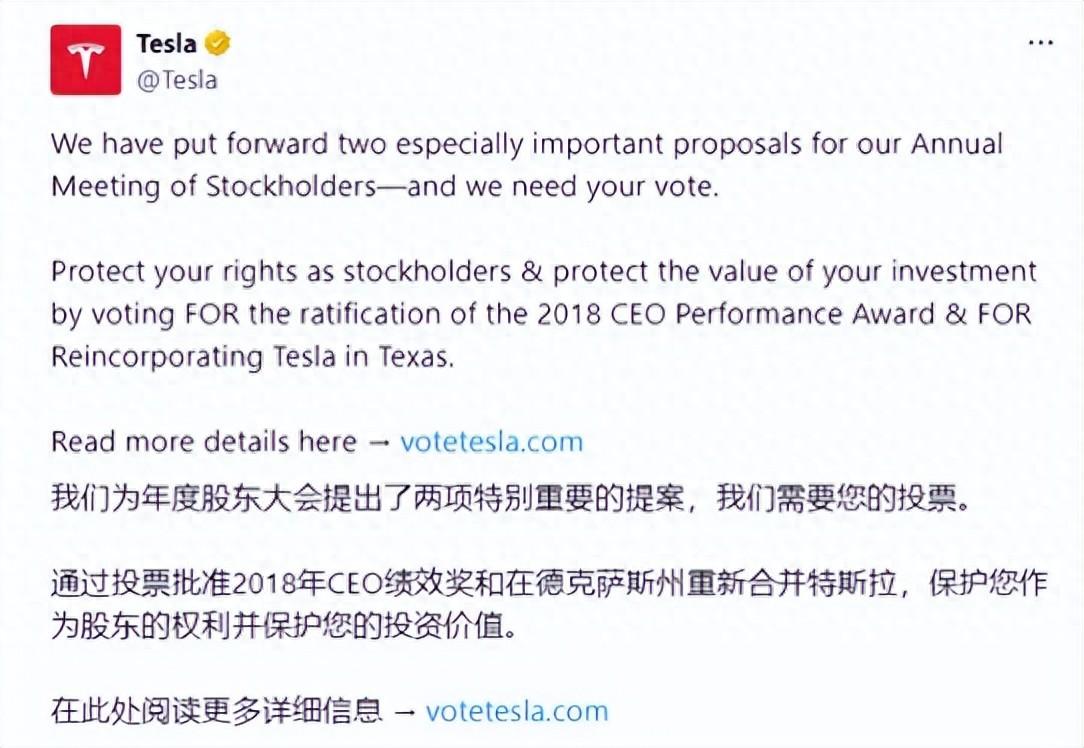Click "Reincorporating Tesla in Texas" line
This screenshot has width=1084, height=748.
click(252, 357)
